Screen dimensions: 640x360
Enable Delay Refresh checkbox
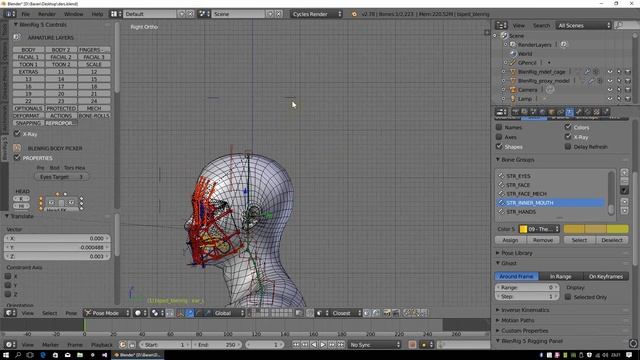(x=568, y=146)
